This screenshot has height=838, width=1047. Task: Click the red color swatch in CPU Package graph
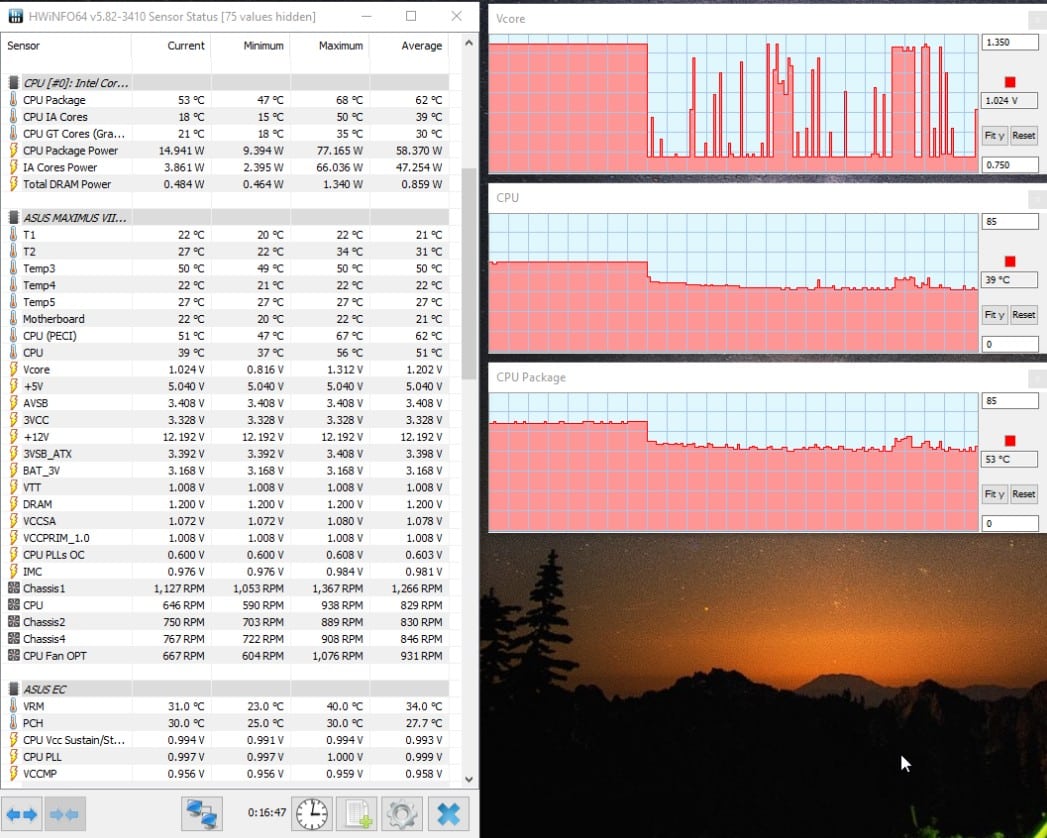pos(1010,441)
